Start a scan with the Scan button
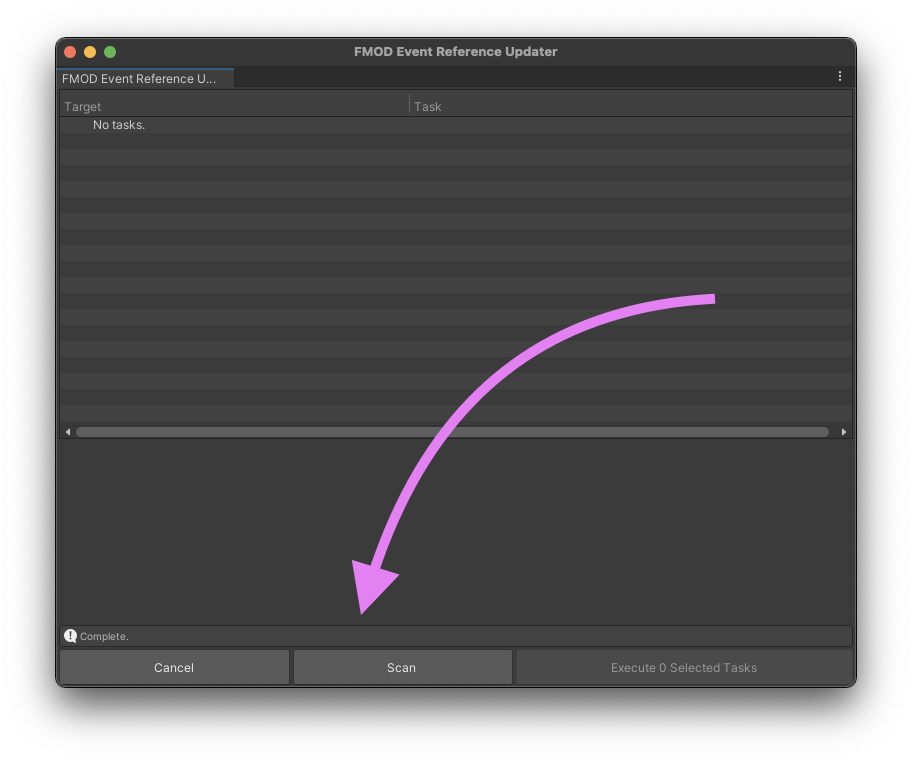 (402, 667)
